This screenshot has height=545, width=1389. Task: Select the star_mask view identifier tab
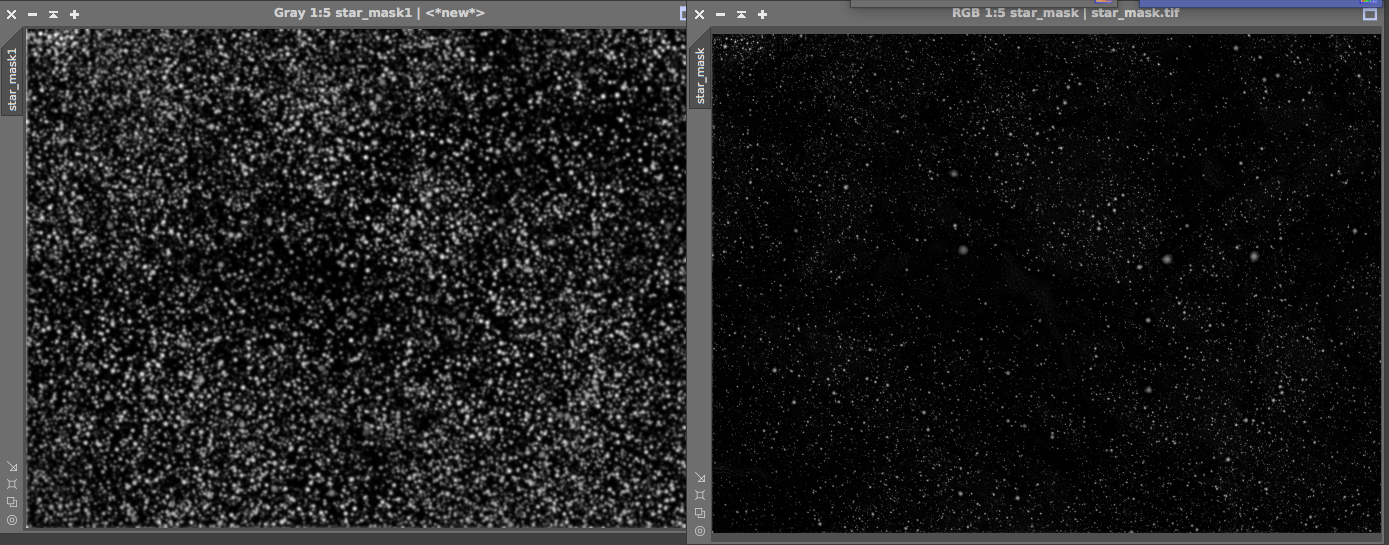click(700, 75)
